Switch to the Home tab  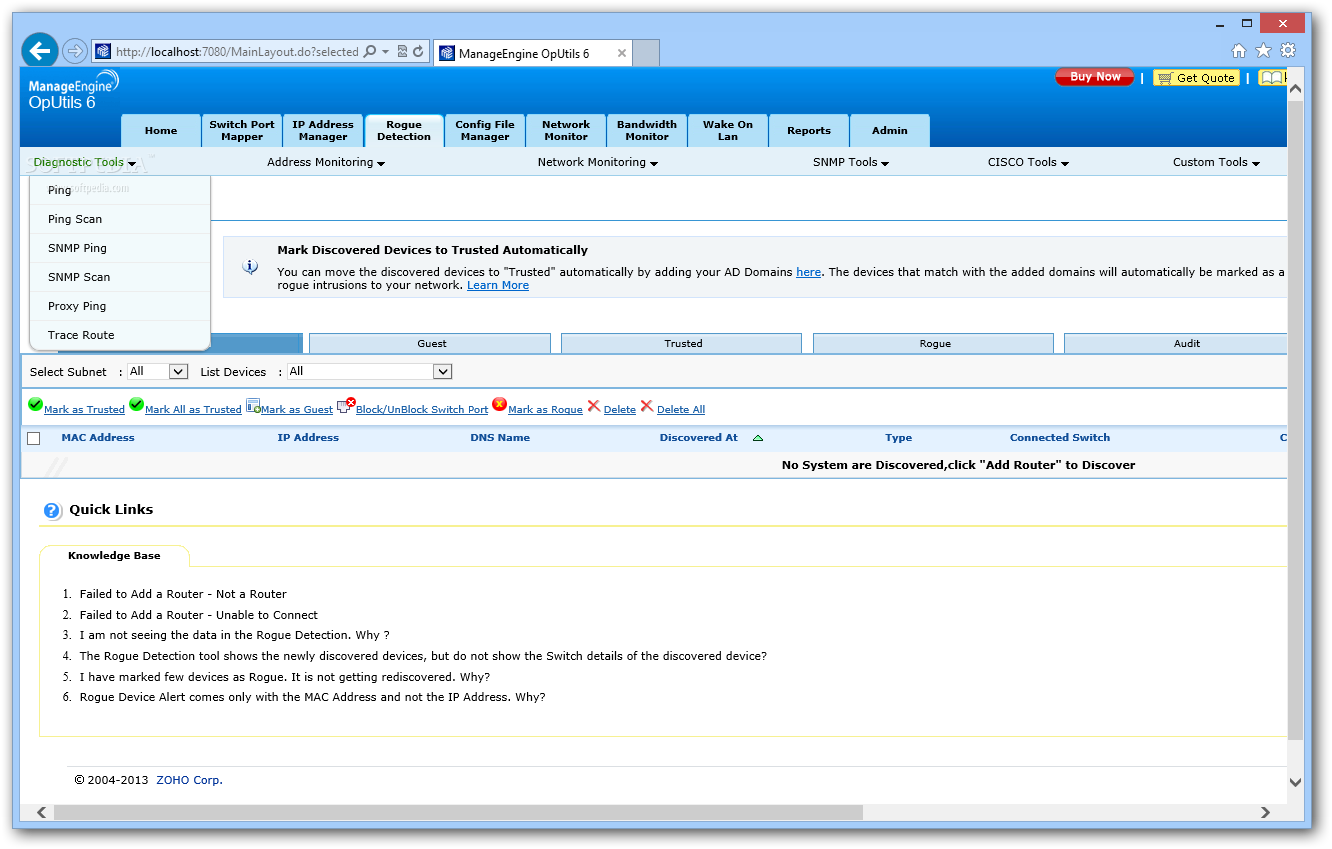tap(161, 131)
